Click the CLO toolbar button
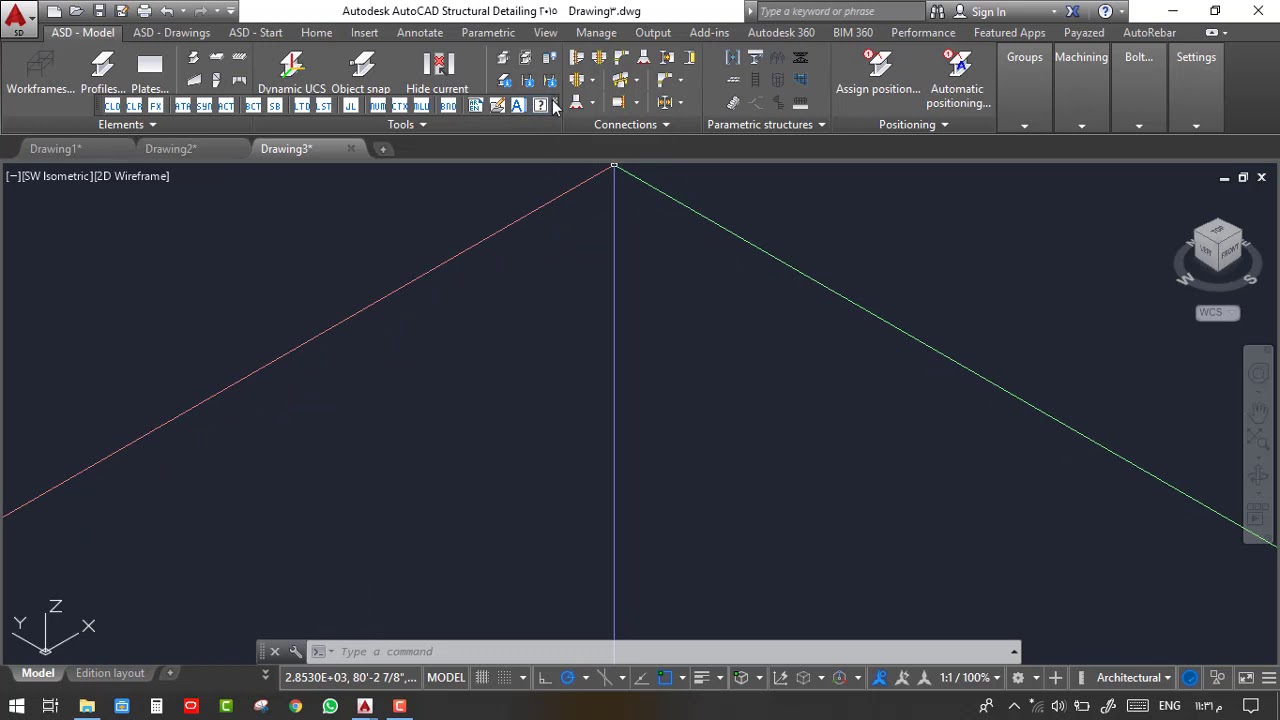Viewport: 1280px width, 720px height. (x=112, y=106)
